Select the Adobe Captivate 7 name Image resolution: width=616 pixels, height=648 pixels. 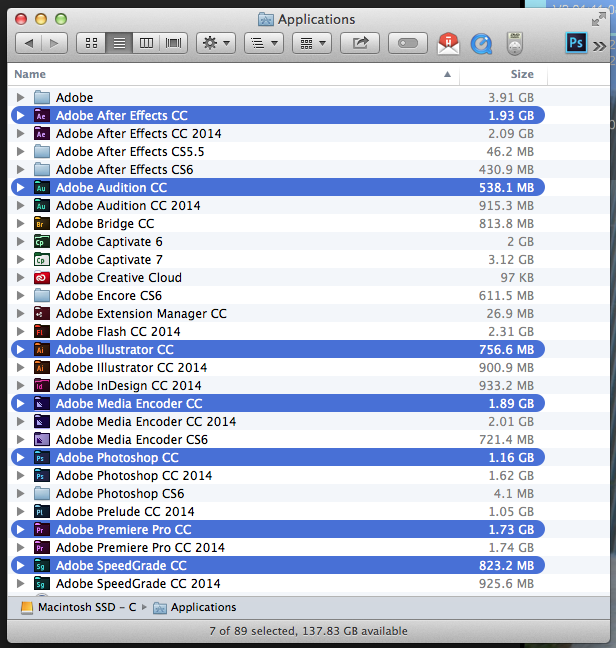click(109, 260)
